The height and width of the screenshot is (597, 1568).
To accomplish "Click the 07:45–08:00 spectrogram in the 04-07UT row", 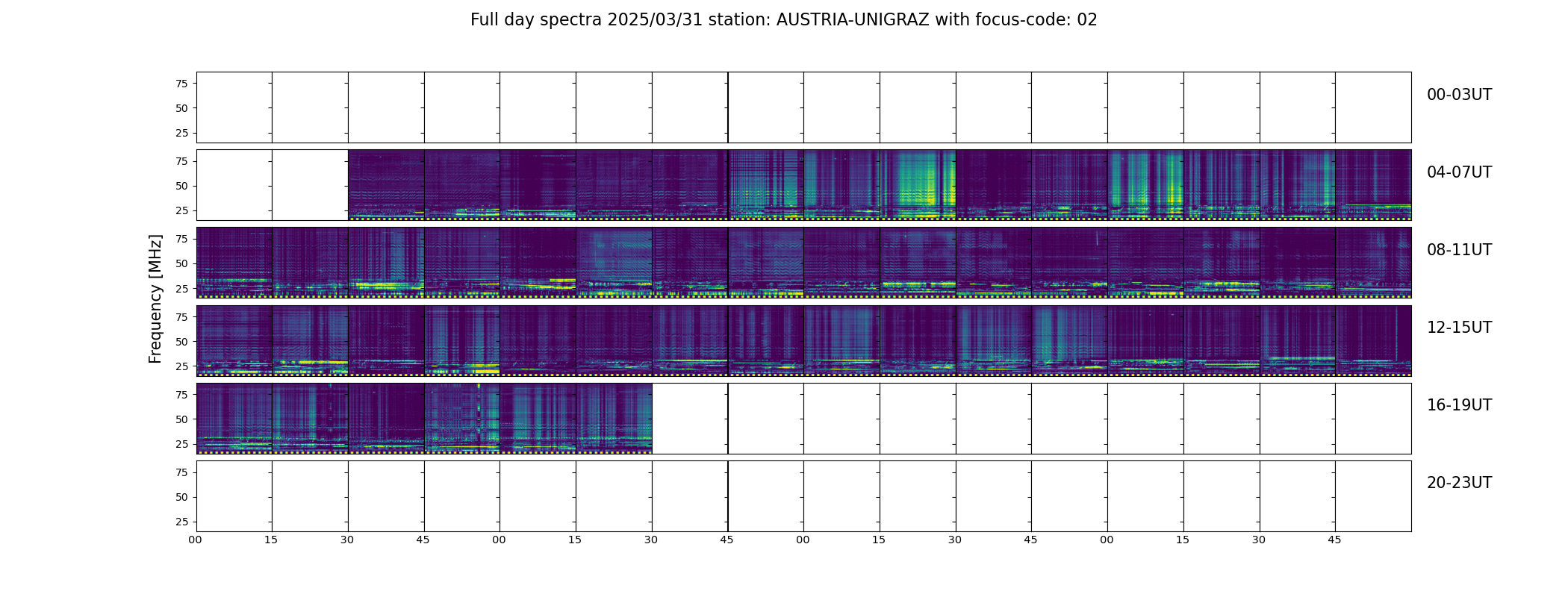I will 1373,185.
